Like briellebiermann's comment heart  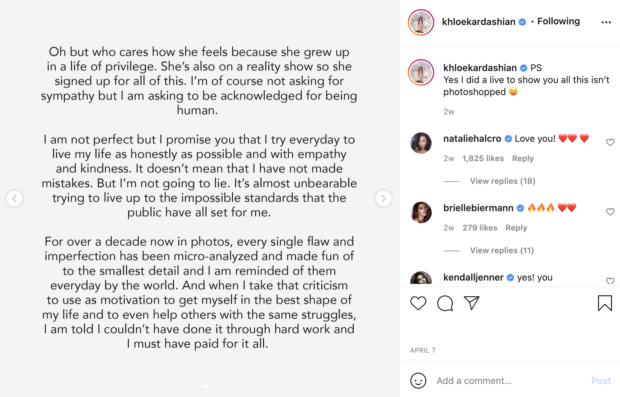click(610, 212)
